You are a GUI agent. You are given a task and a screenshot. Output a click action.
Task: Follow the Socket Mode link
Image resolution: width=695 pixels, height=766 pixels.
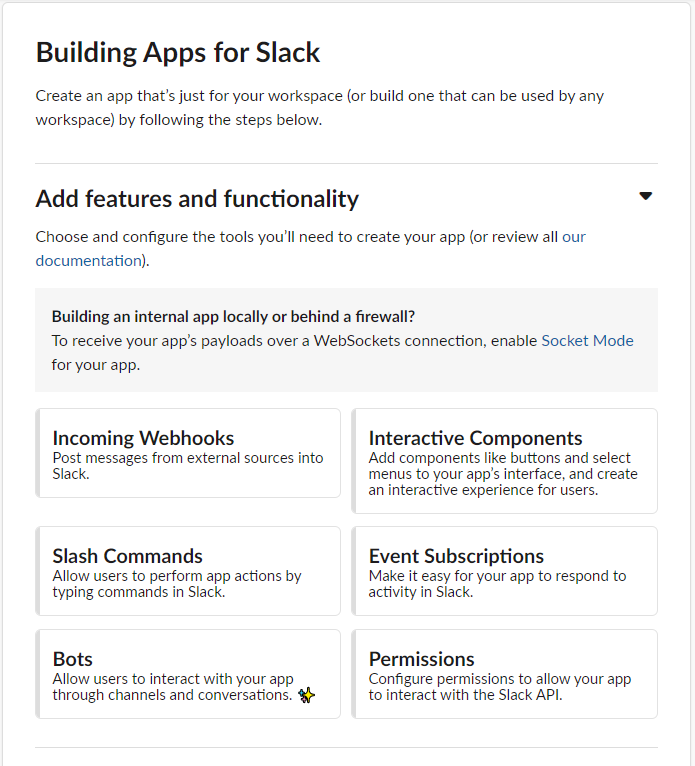(587, 340)
